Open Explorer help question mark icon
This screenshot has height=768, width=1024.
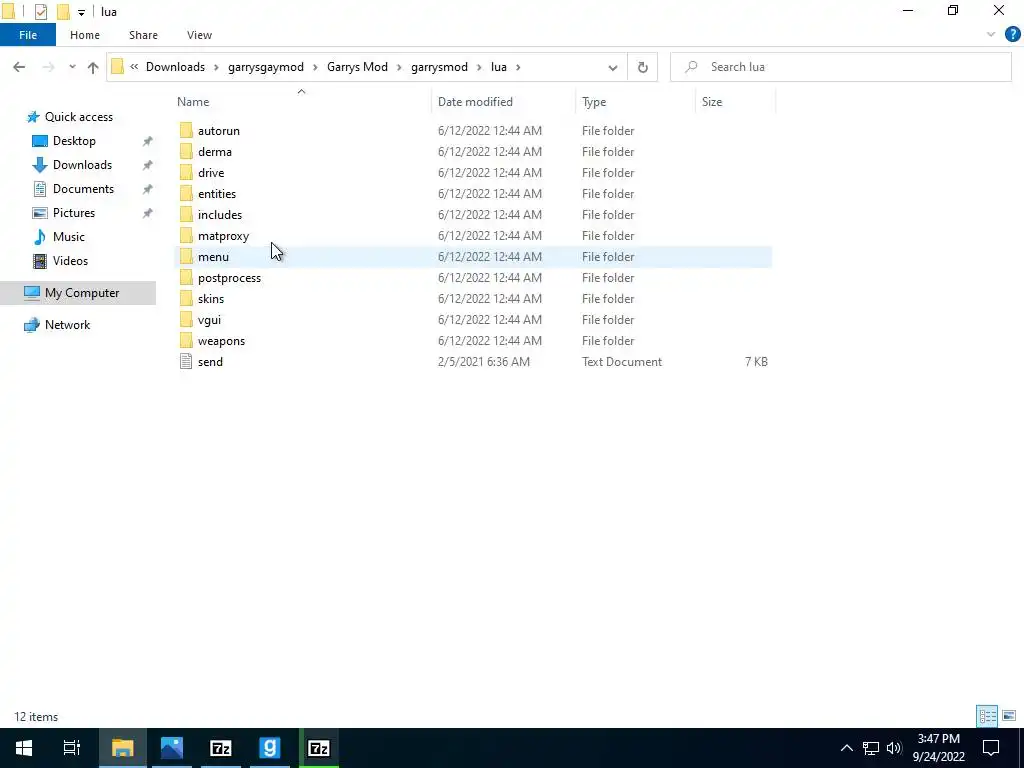(1012, 35)
